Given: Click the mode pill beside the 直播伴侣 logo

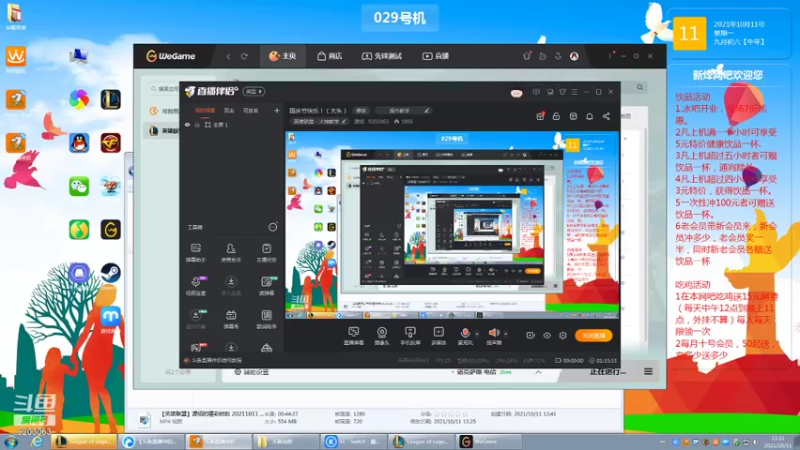Looking at the screenshot, I should point(254,91).
